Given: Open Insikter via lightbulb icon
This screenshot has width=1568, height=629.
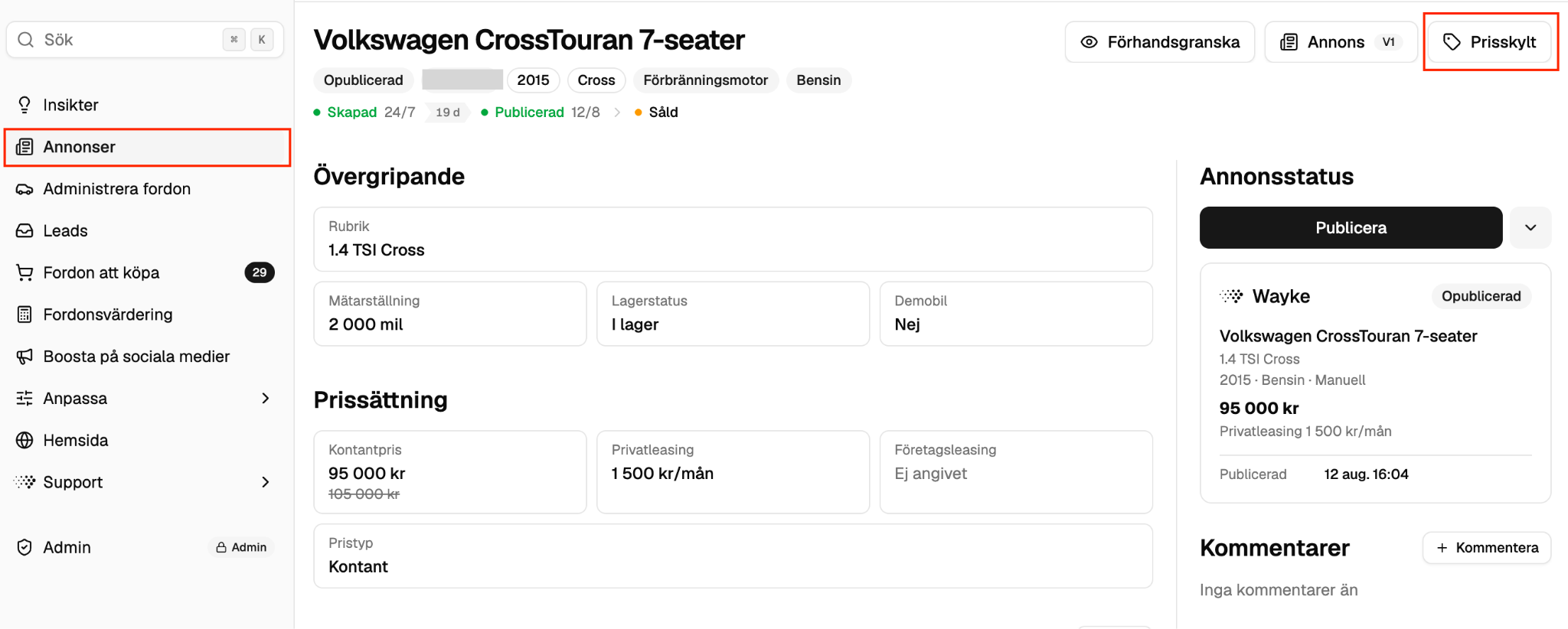Looking at the screenshot, I should [x=24, y=105].
